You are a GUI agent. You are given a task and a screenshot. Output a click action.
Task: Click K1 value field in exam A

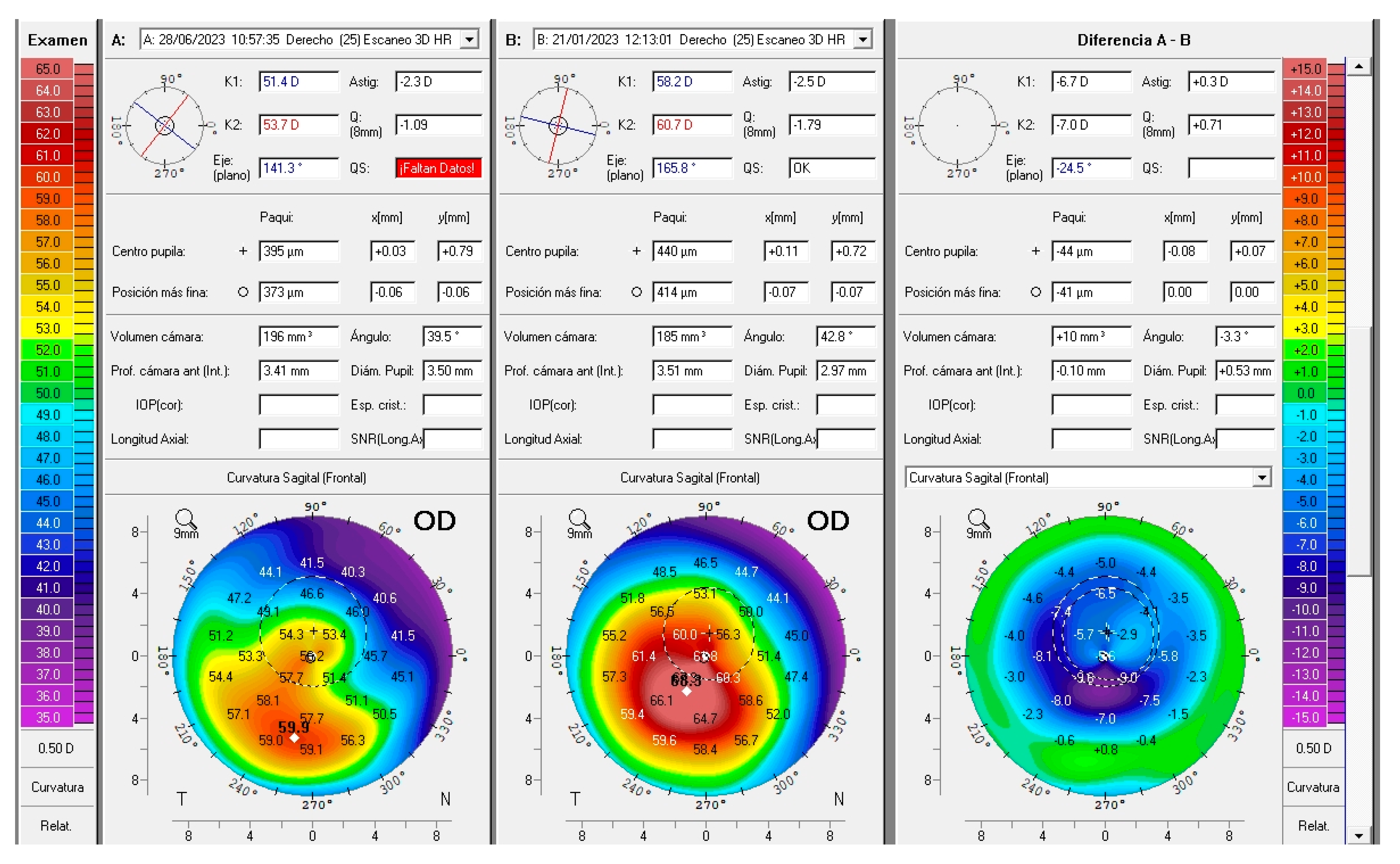[299, 82]
